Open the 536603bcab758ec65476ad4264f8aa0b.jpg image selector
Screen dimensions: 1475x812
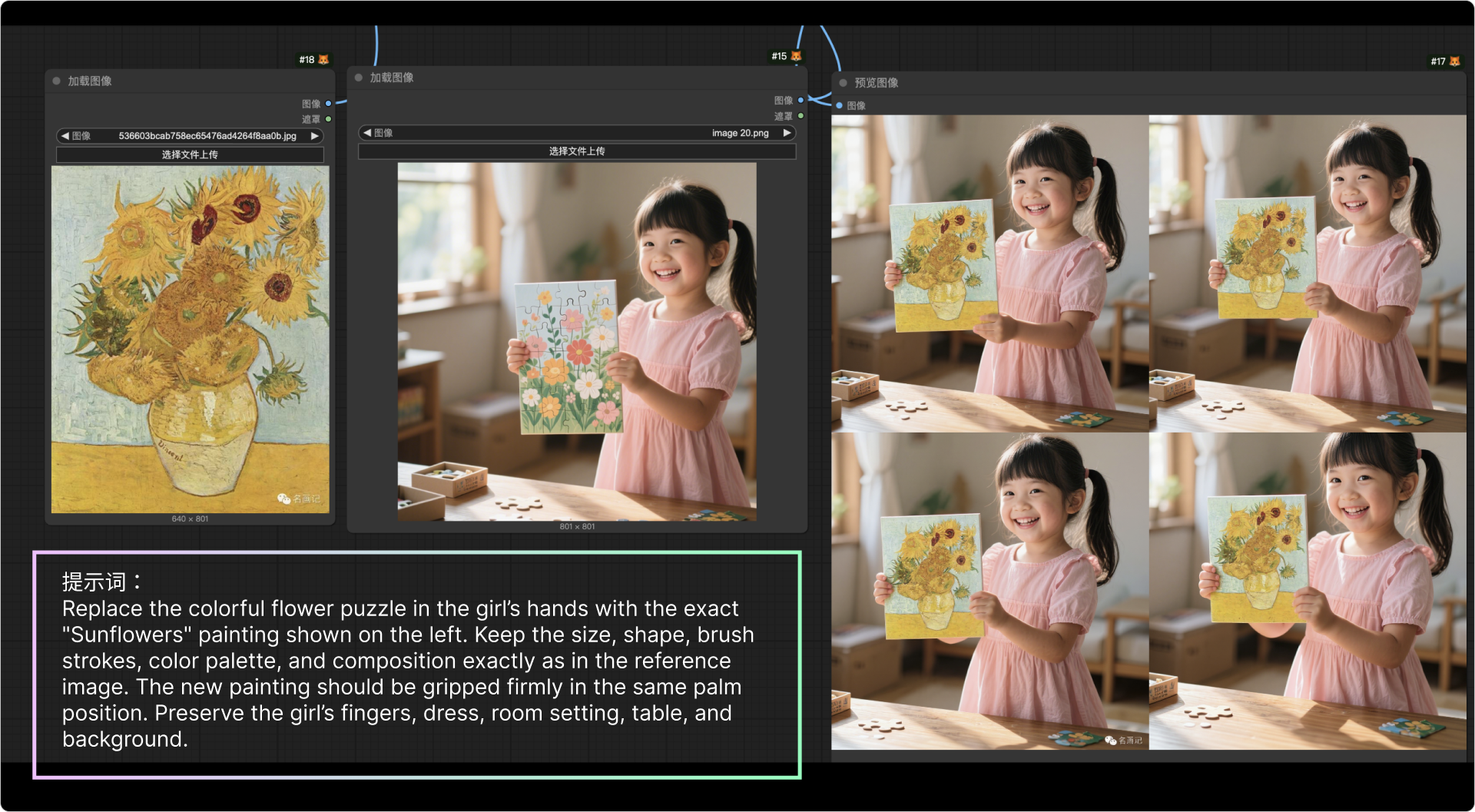[x=190, y=136]
